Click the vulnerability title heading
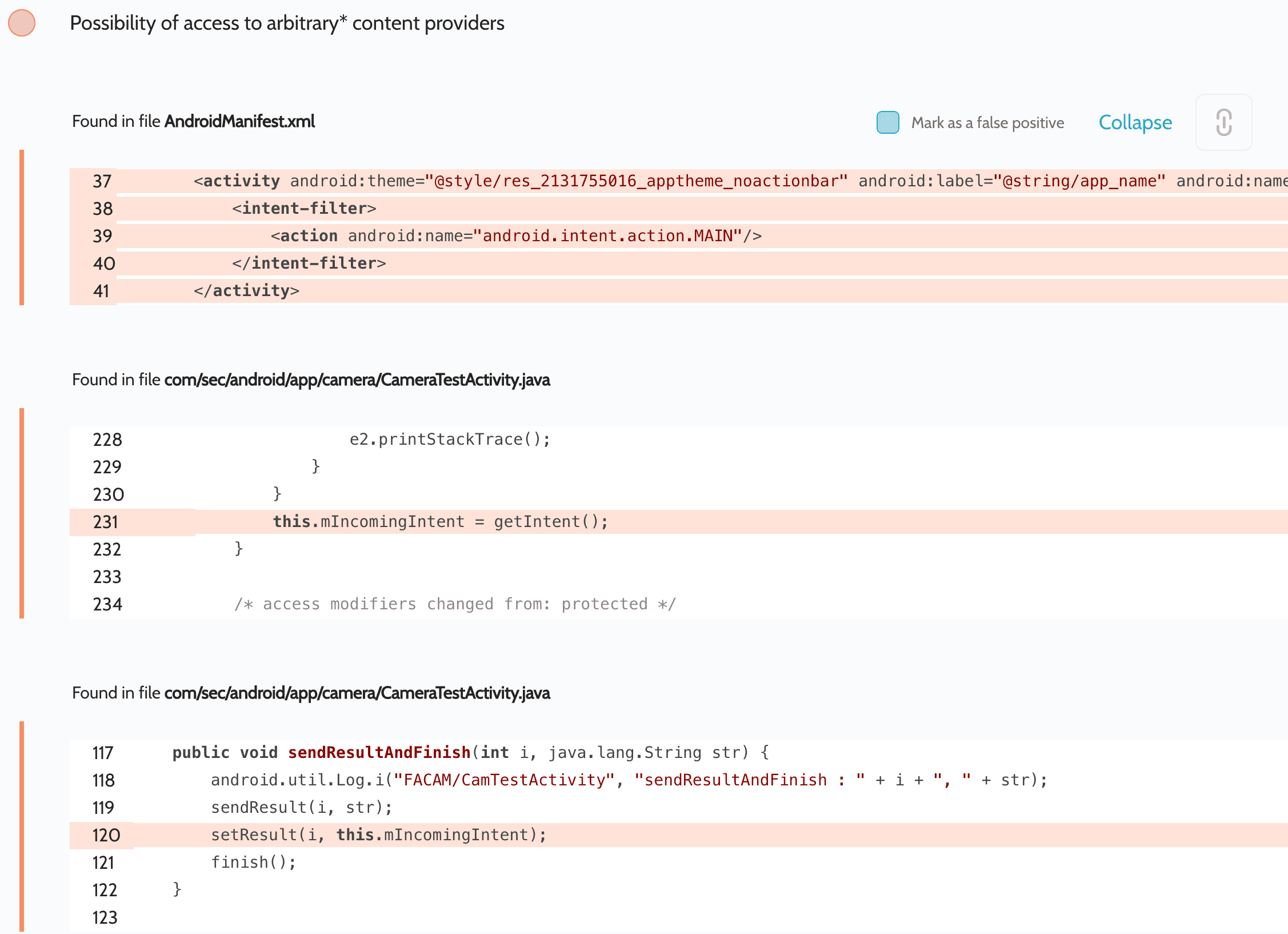The width and height of the screenshot is (1288, 934). pos(287,23)
